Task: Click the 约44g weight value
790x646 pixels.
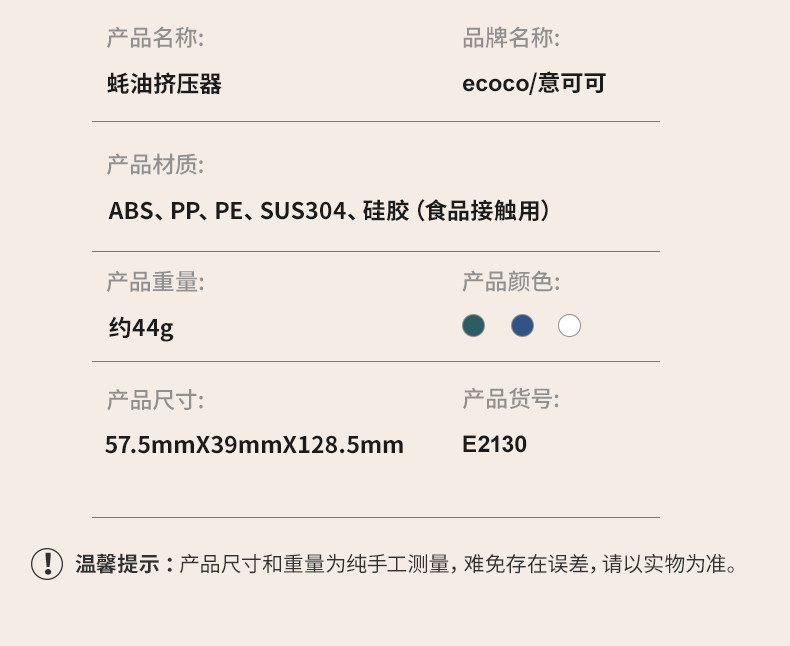Action: click(141, 327)
